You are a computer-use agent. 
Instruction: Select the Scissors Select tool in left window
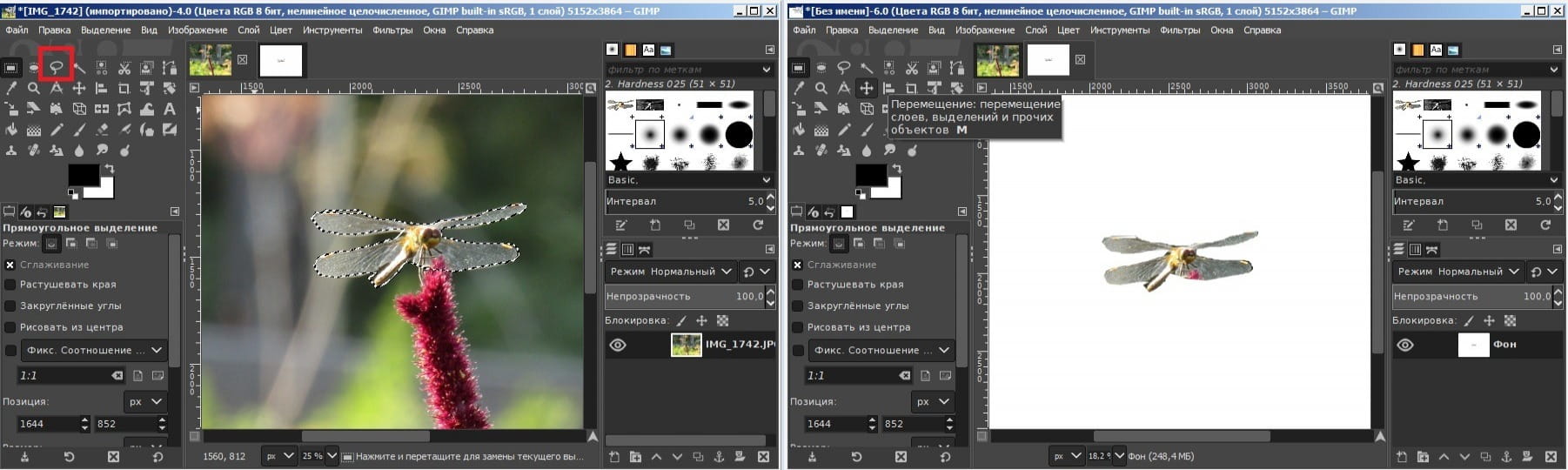point(124,67)
